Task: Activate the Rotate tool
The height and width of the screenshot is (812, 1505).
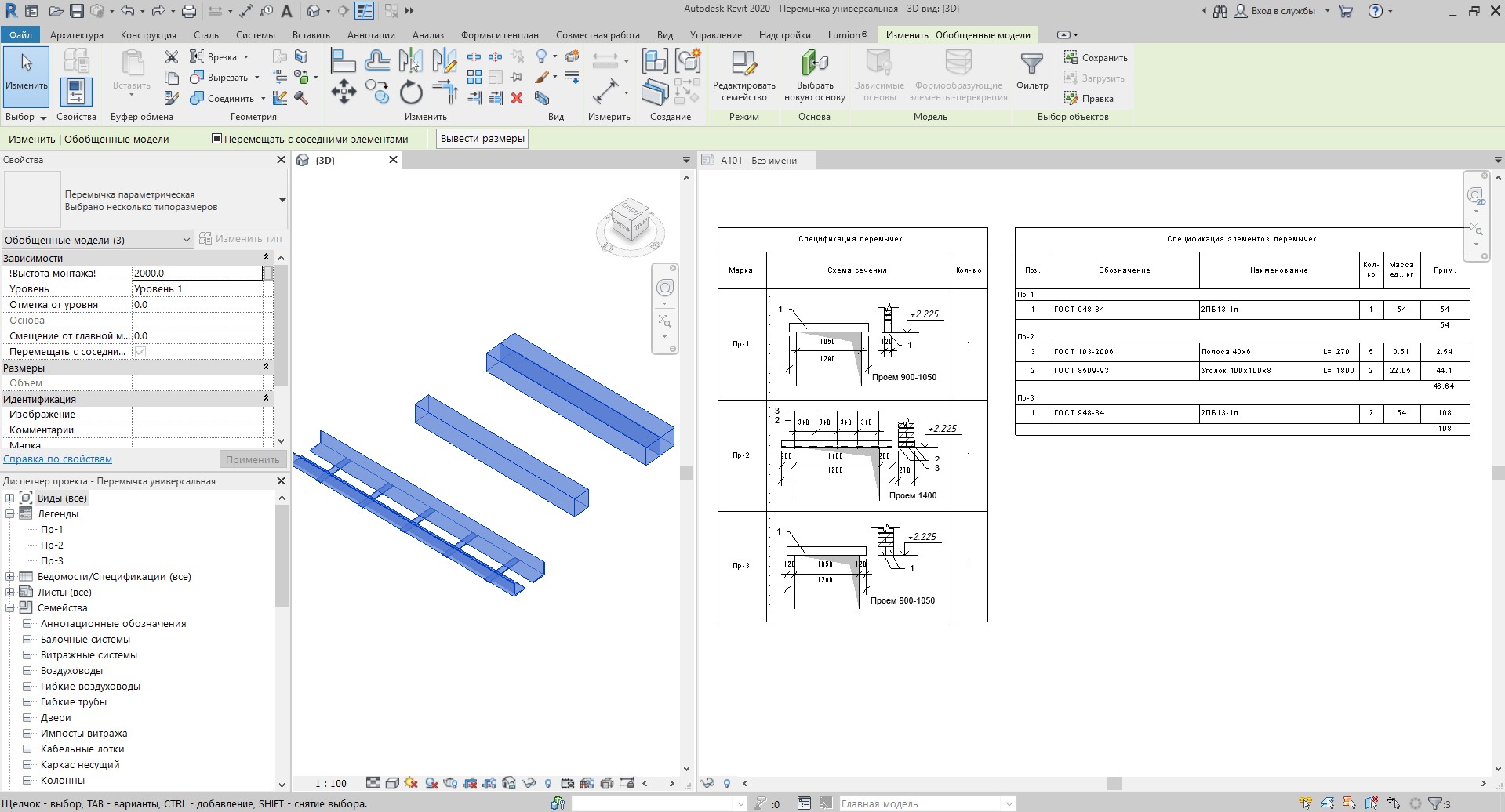Action: 411,93
